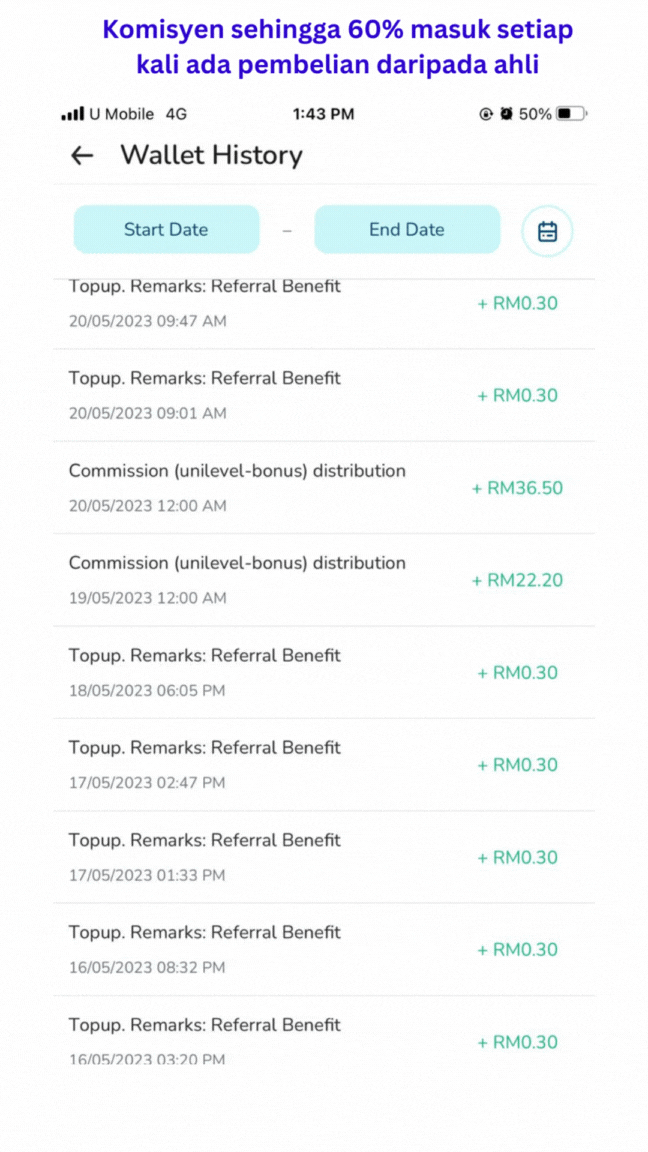The height and width of the screenshot is (1152, 648).
Task: Tap the cellular signal bars icon
Action: click(x=72, y=114)
